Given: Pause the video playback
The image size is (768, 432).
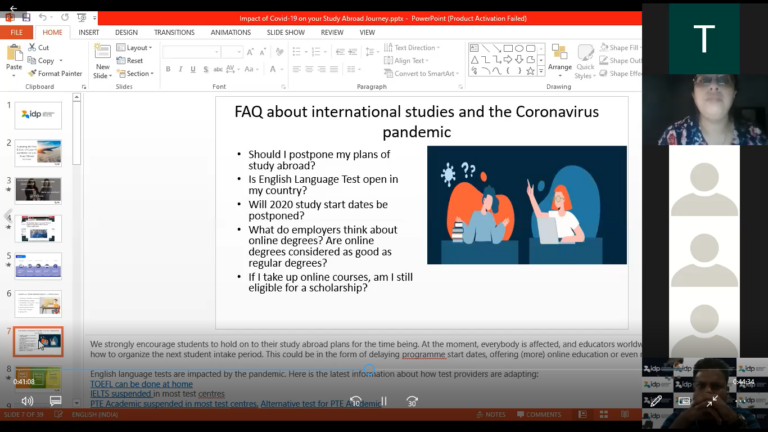Looking at the screenshot, I should (x=383, y=401).
